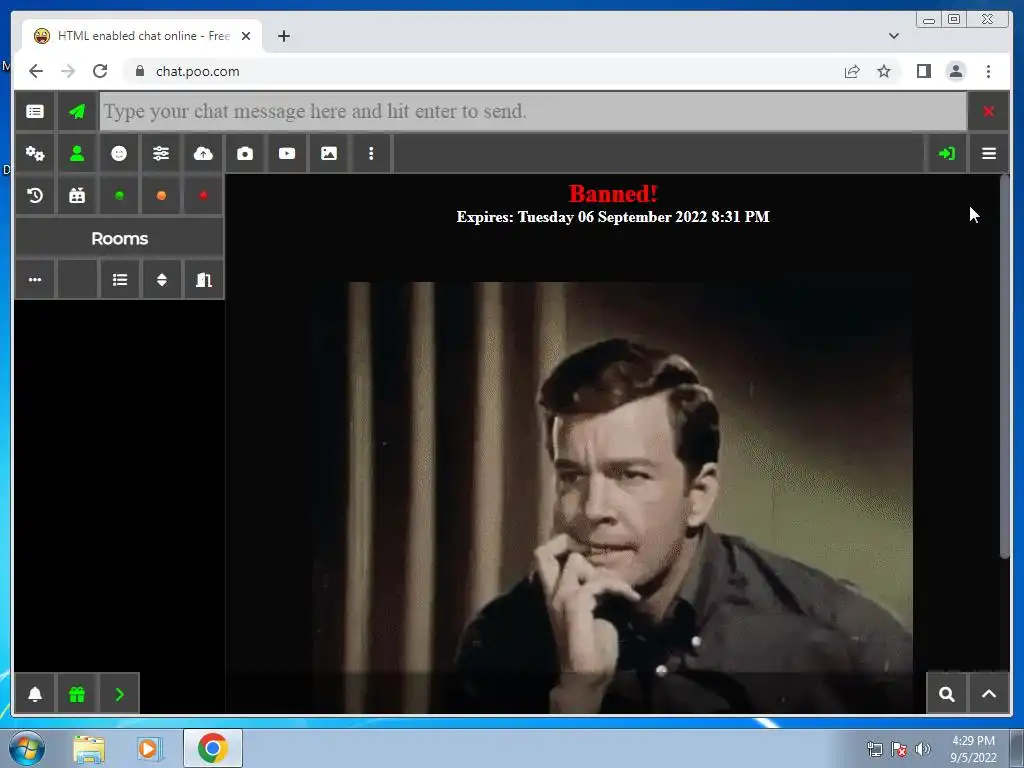Bookmark this page with star icon
The width and height of the screenshot is (1024, 768).
[884, 71]
